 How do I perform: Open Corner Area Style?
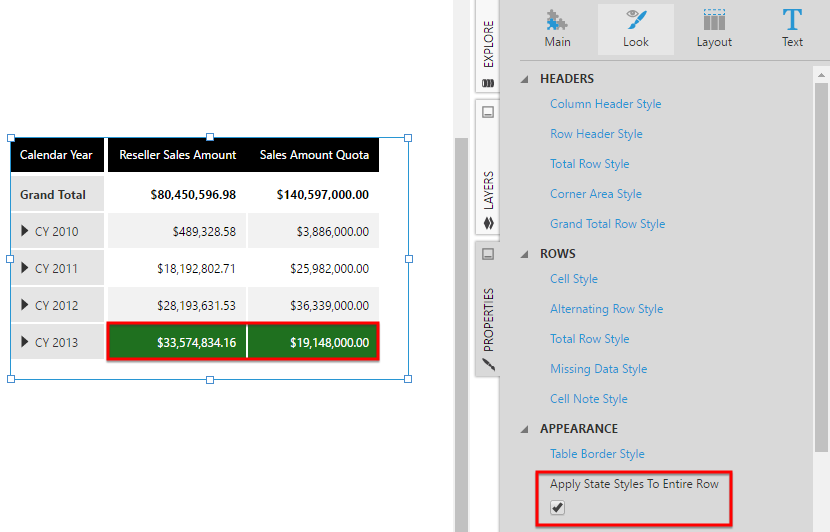pos(596,194)
